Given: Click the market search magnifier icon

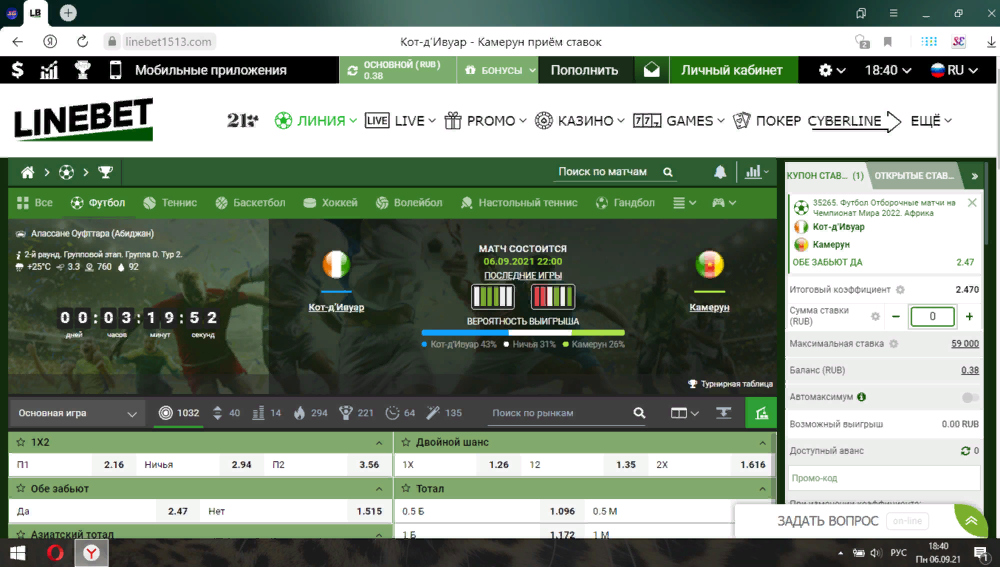Looking at the screenshot, I should (639, 413).
